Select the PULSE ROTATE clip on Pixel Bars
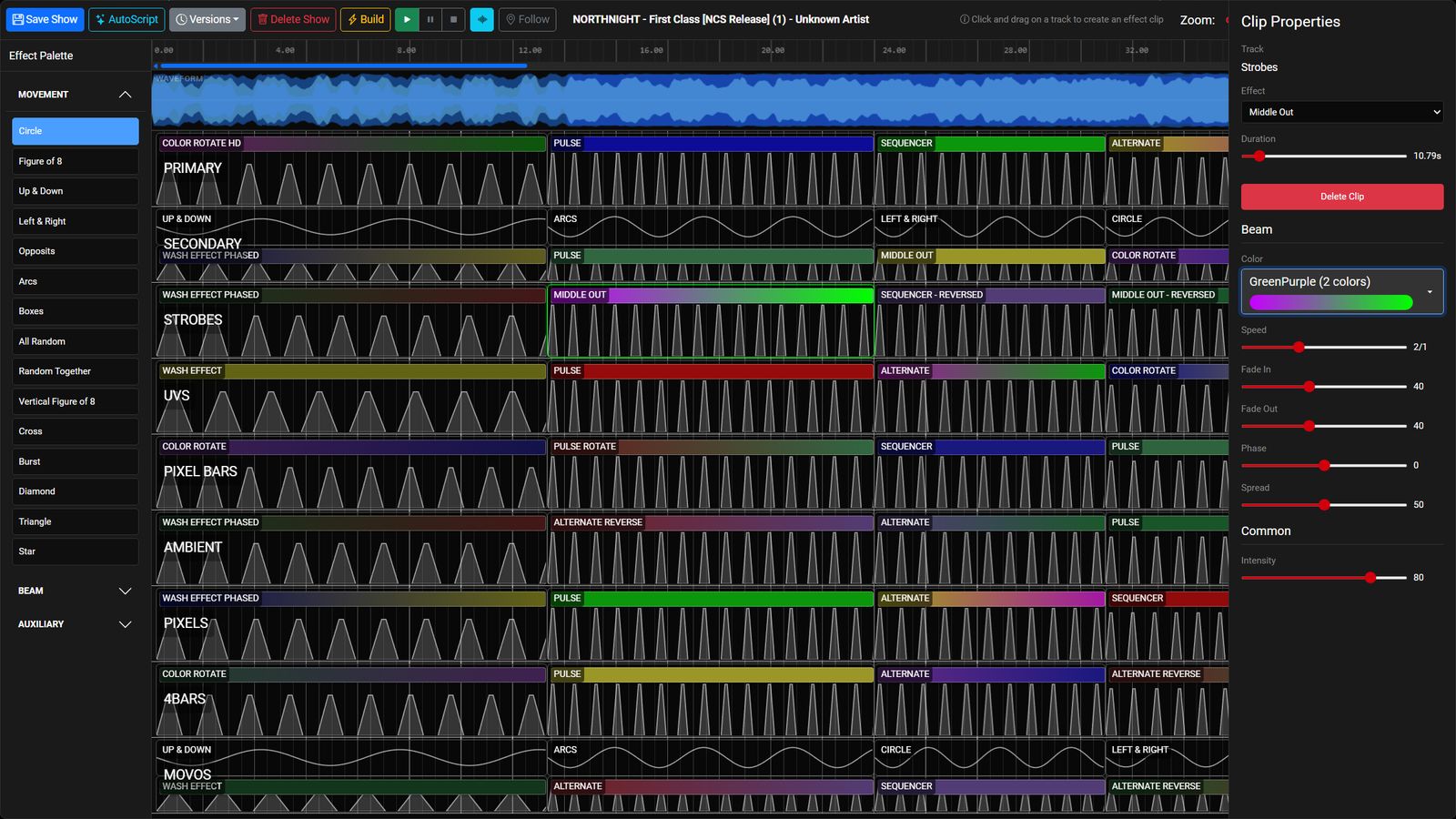The width and height of the screenshot is (1456, 819). click(711, 473)
